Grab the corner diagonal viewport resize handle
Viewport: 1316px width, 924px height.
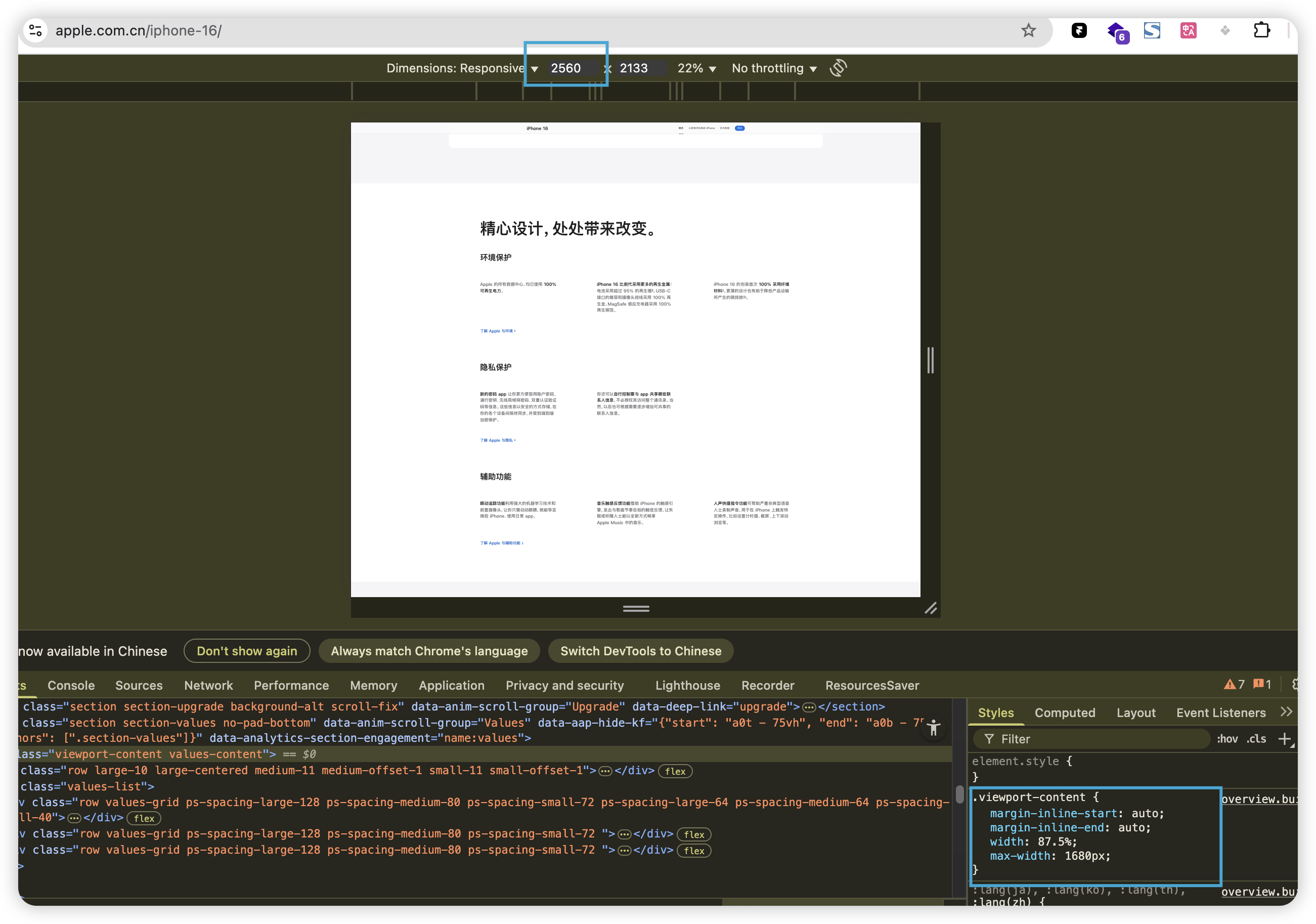[x=930, y=608]
